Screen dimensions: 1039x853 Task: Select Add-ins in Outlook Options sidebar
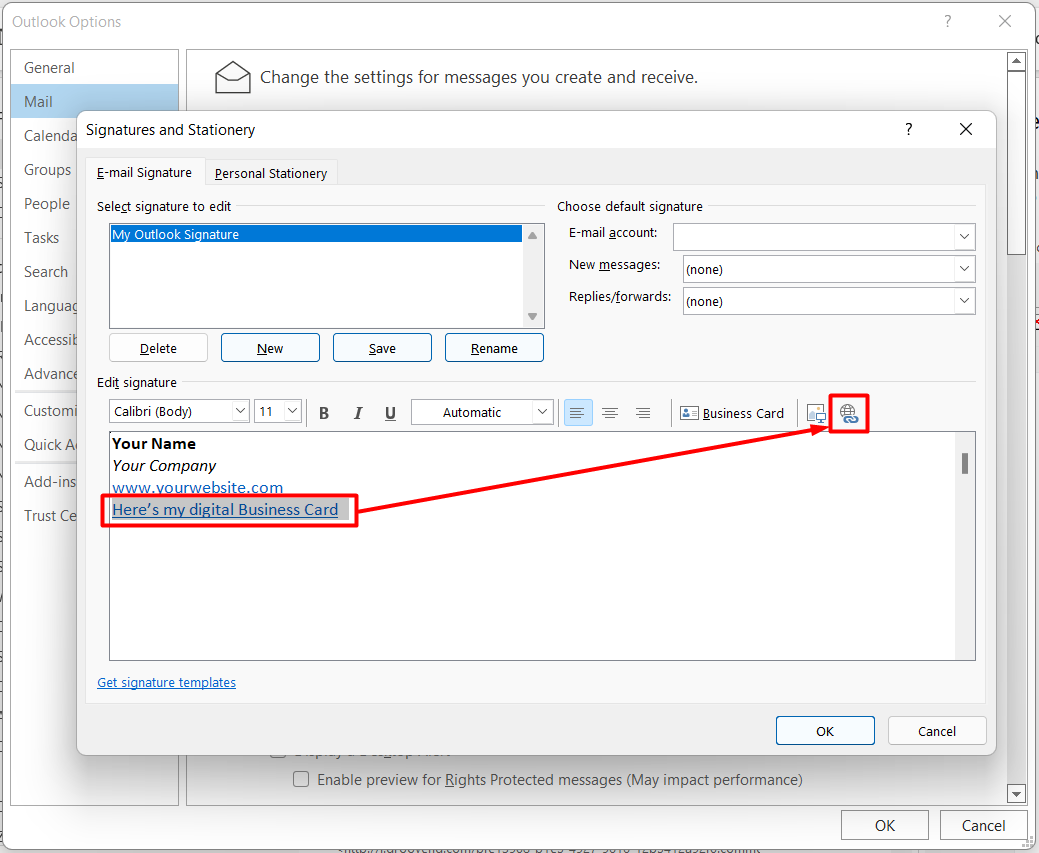click(50, 482)
